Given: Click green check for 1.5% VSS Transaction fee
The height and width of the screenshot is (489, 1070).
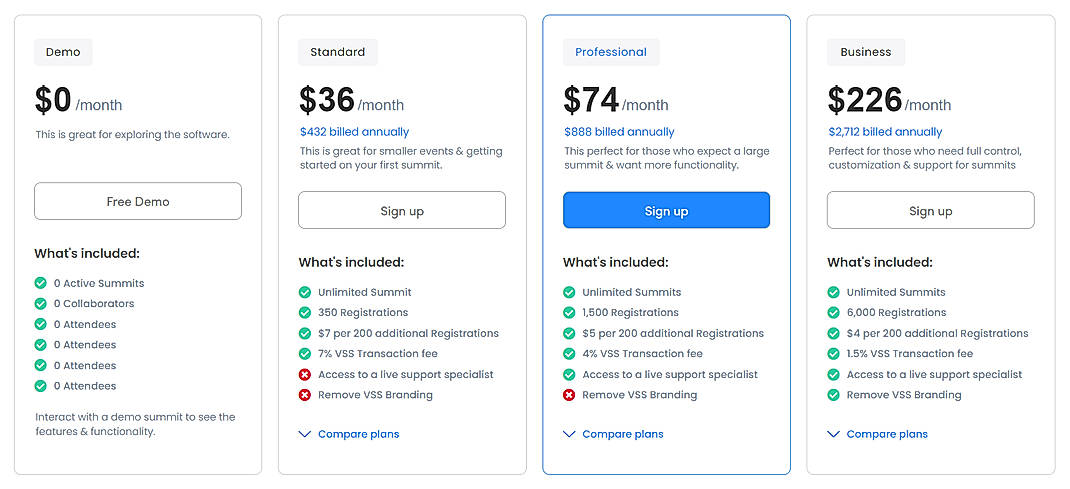Looking at the screenshot, I should click(x=833, y=354).
